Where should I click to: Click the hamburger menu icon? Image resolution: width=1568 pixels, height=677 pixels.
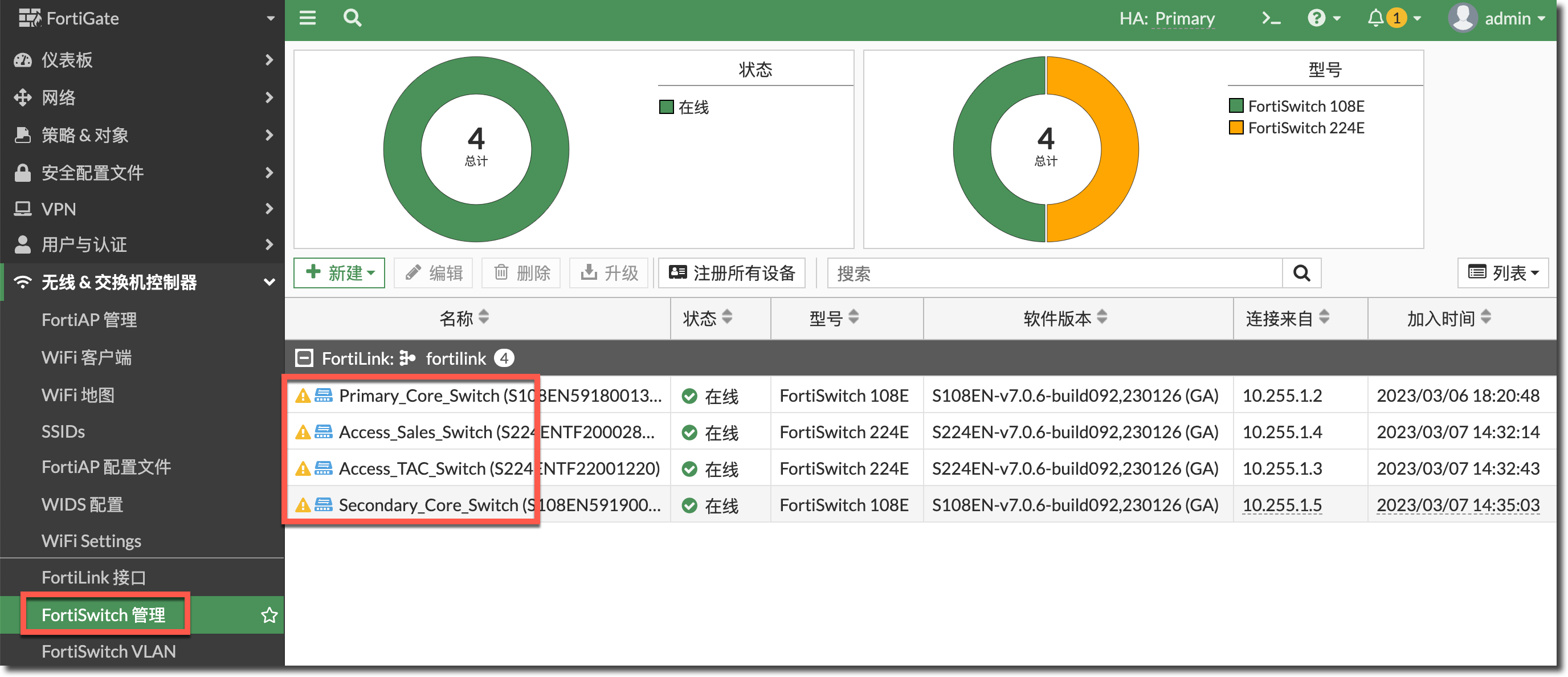(308, 18)
